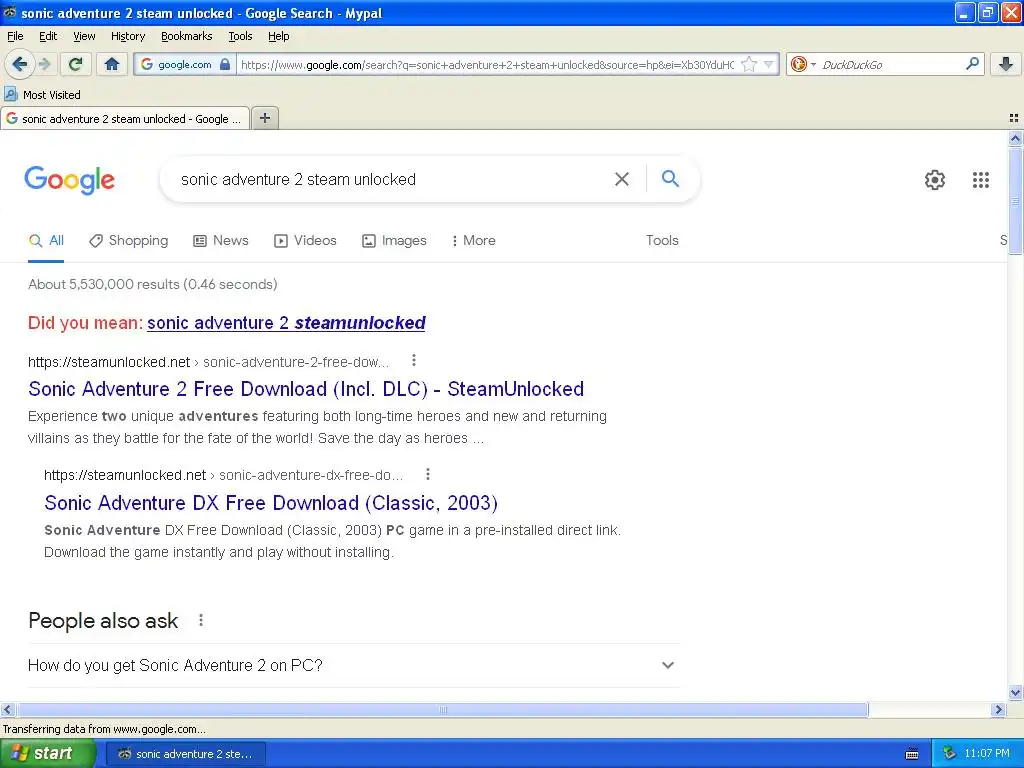
Task: Open the DuckDuckGo search engine selector
Action: click(x=803, y=64)
